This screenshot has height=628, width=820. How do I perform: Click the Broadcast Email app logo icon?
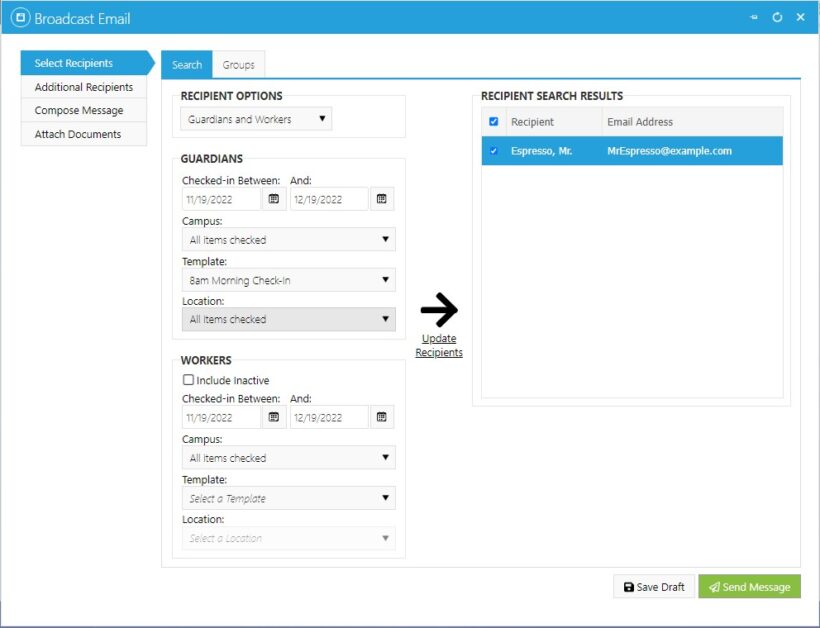click(x=19, y=18)
